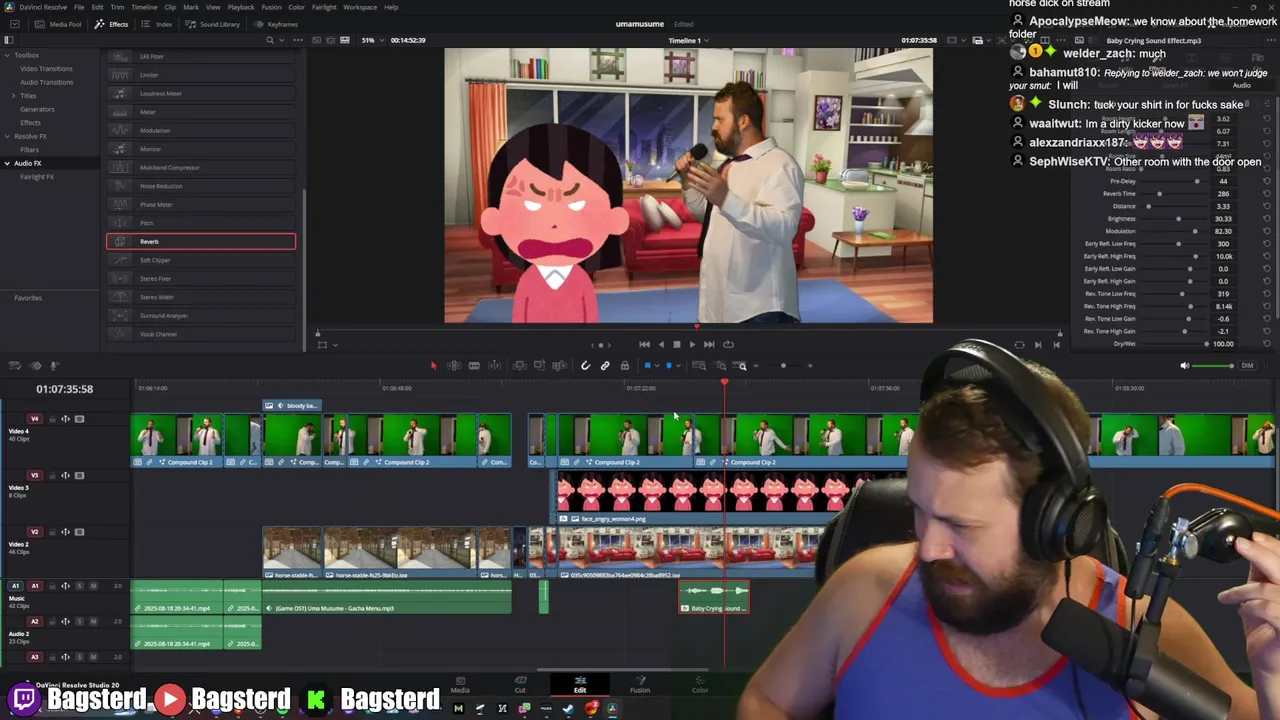
Task: Click the timeline zoom slider
Action: tap(782, 366)
